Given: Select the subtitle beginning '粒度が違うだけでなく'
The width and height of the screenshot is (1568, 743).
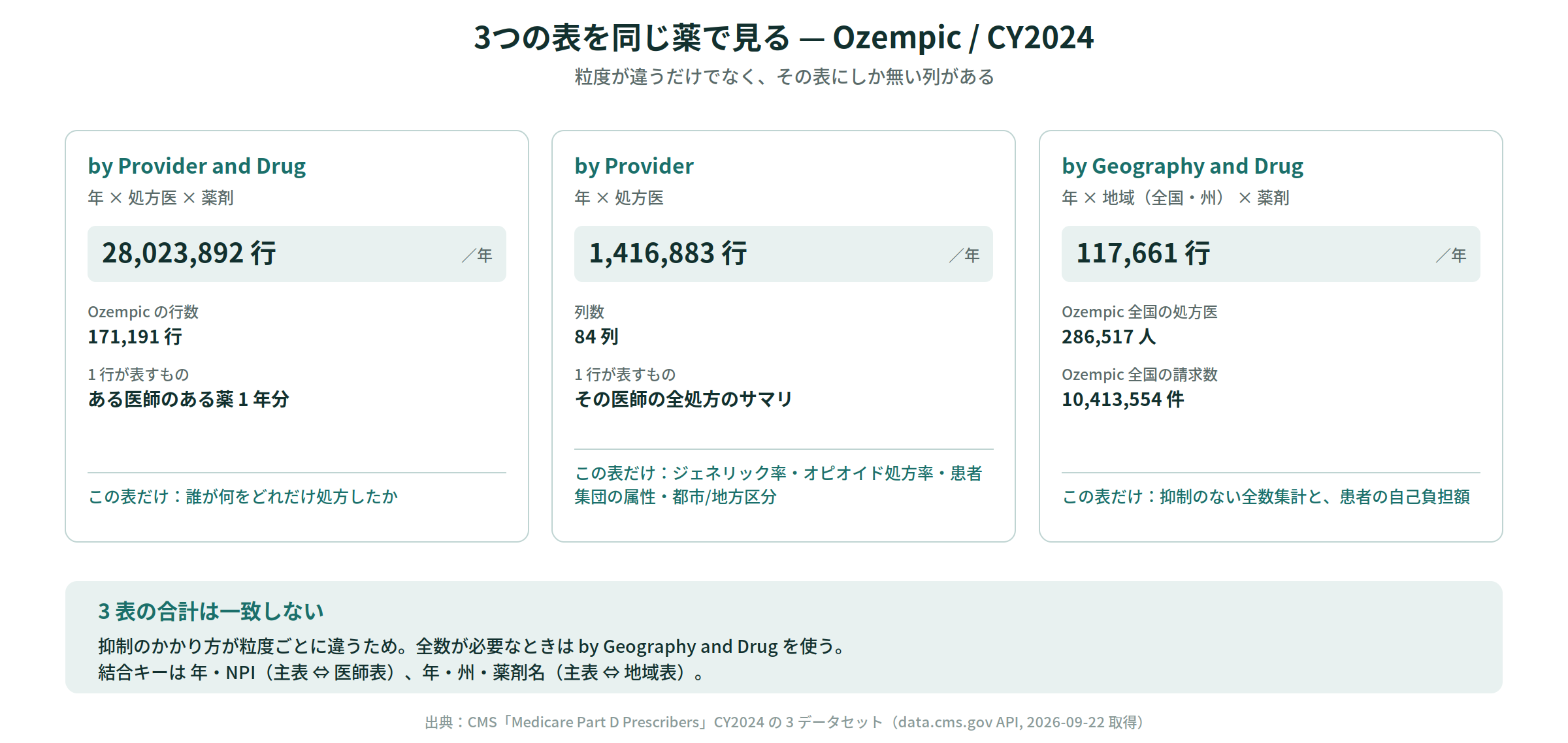Looking at the screenshot, I should click(x=784, y=77).
